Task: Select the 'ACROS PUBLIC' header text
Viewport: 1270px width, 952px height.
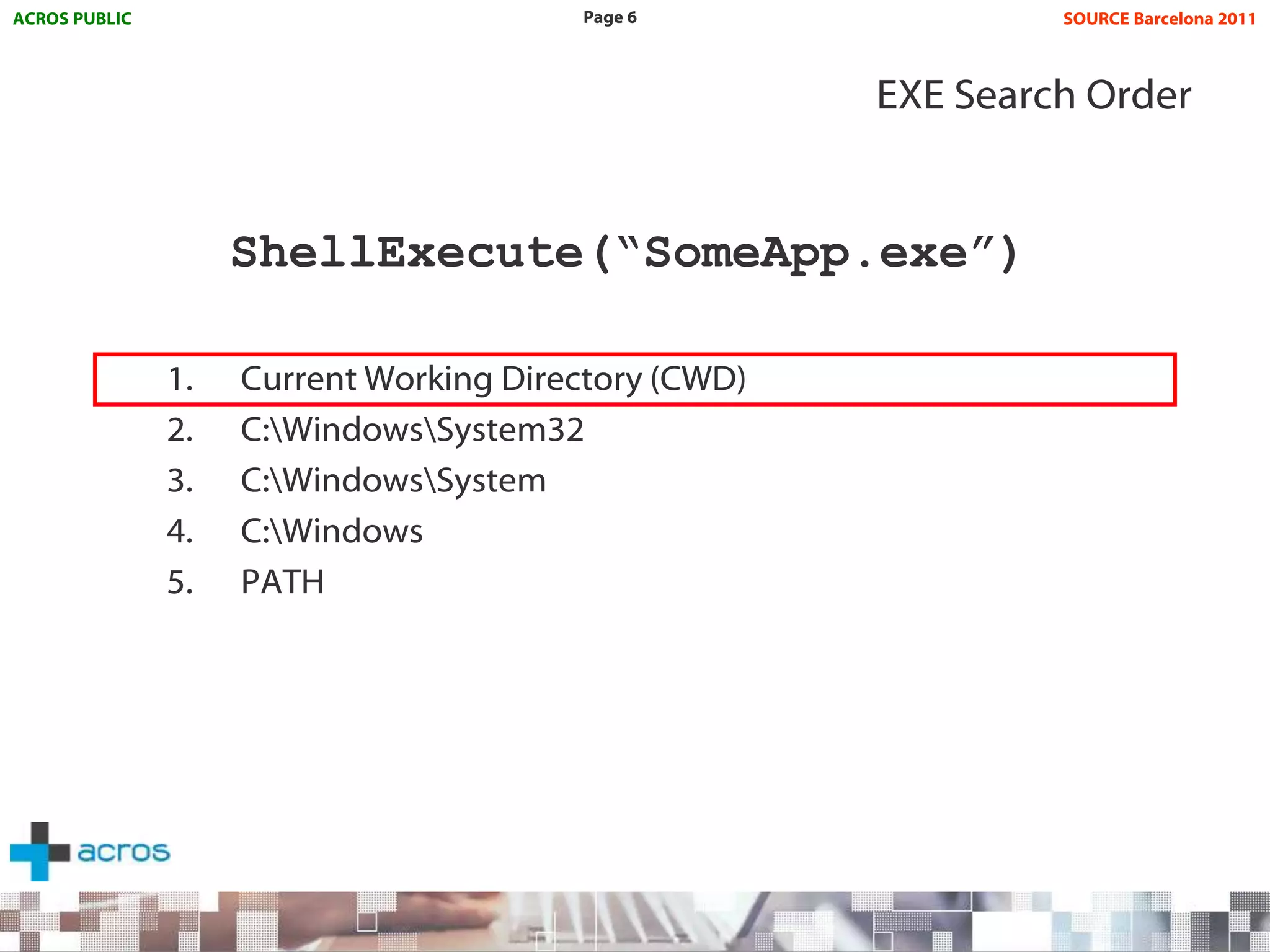Action: pos(72,19)
